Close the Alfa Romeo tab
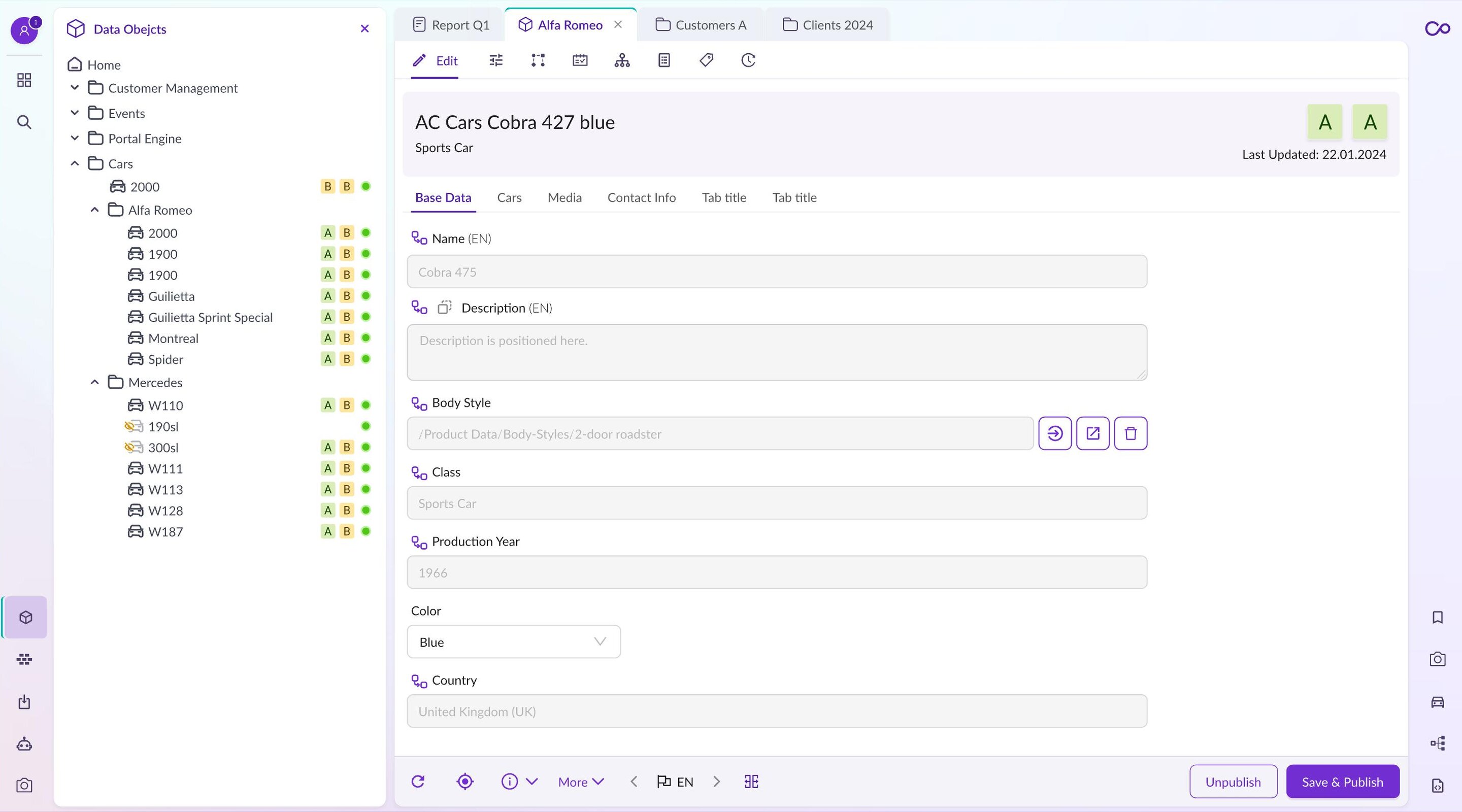The image size is (1462, 812). click(x=618, y=24)
